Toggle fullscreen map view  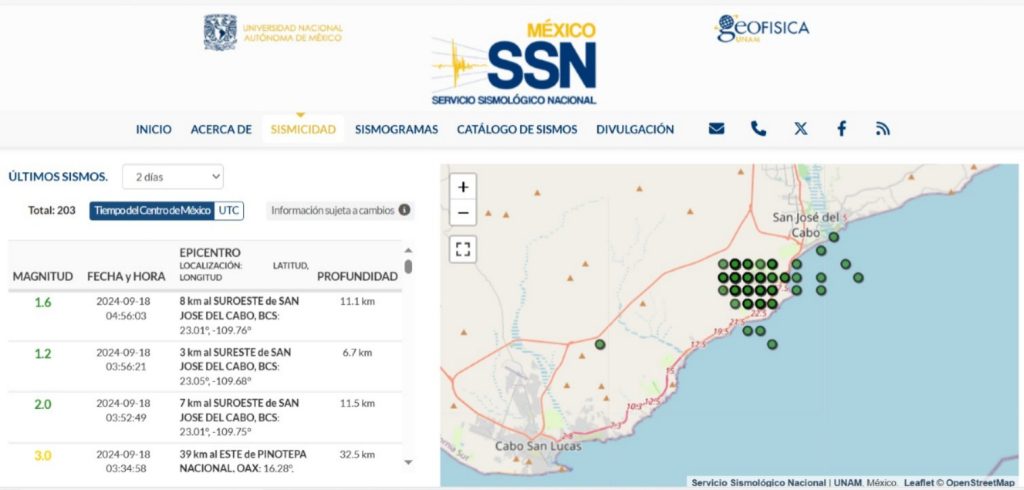point(463,249)
